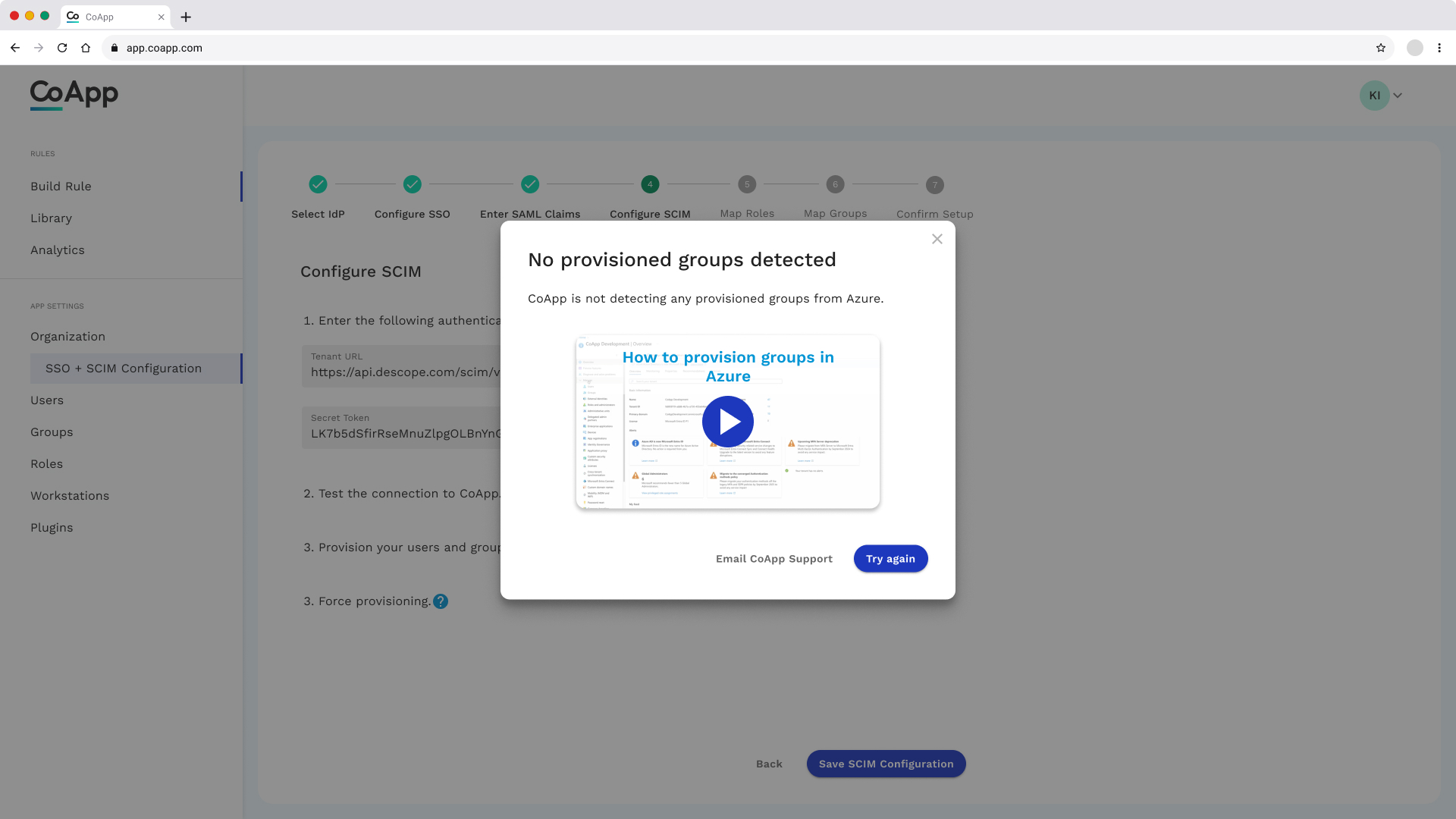Click Save SCIM Configuration button

(x=886, y=764)
